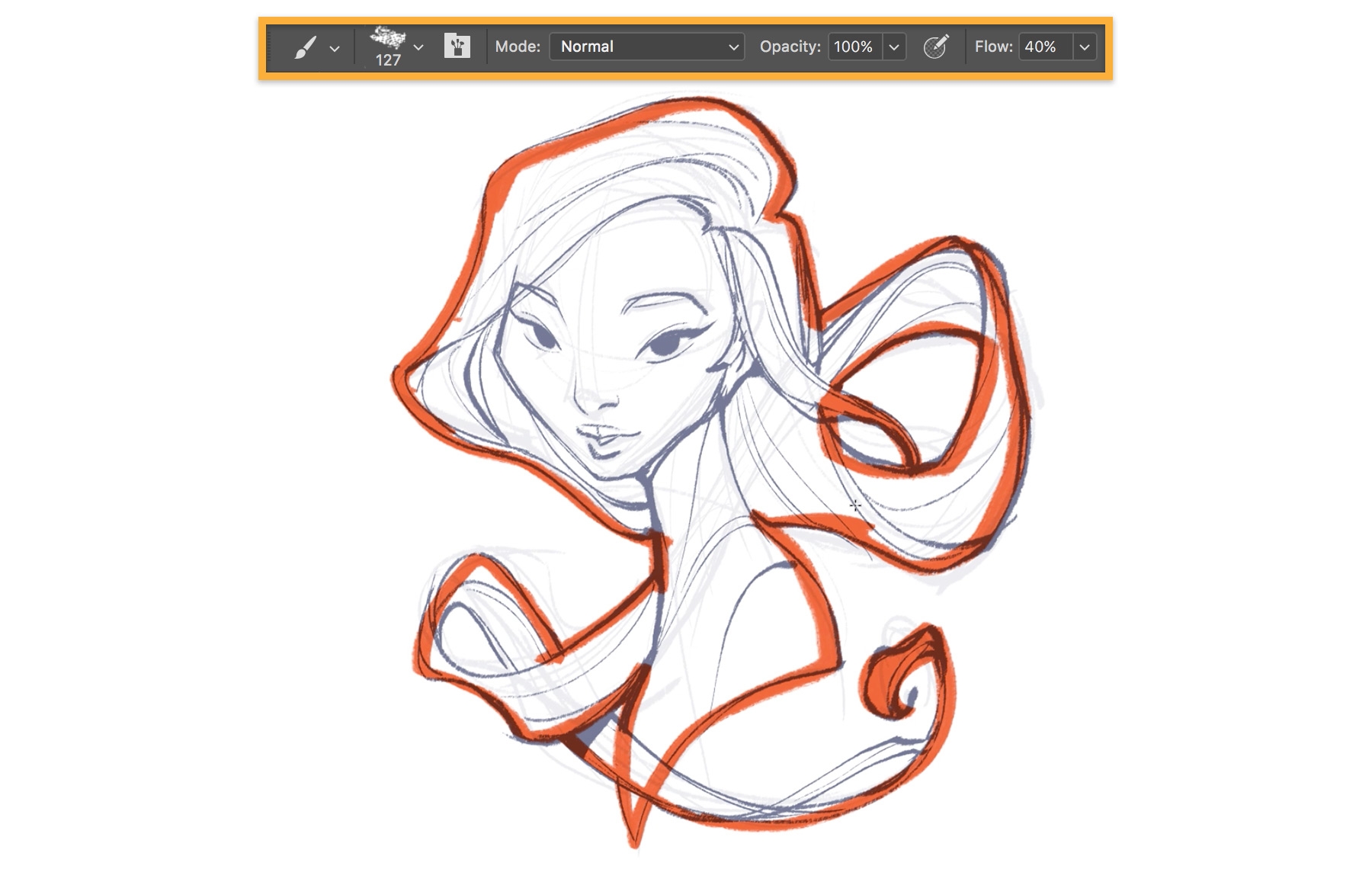Click the Opacity value reading 100%
The width and height of the screenshot is (1372, 869).
click(854, 46)
